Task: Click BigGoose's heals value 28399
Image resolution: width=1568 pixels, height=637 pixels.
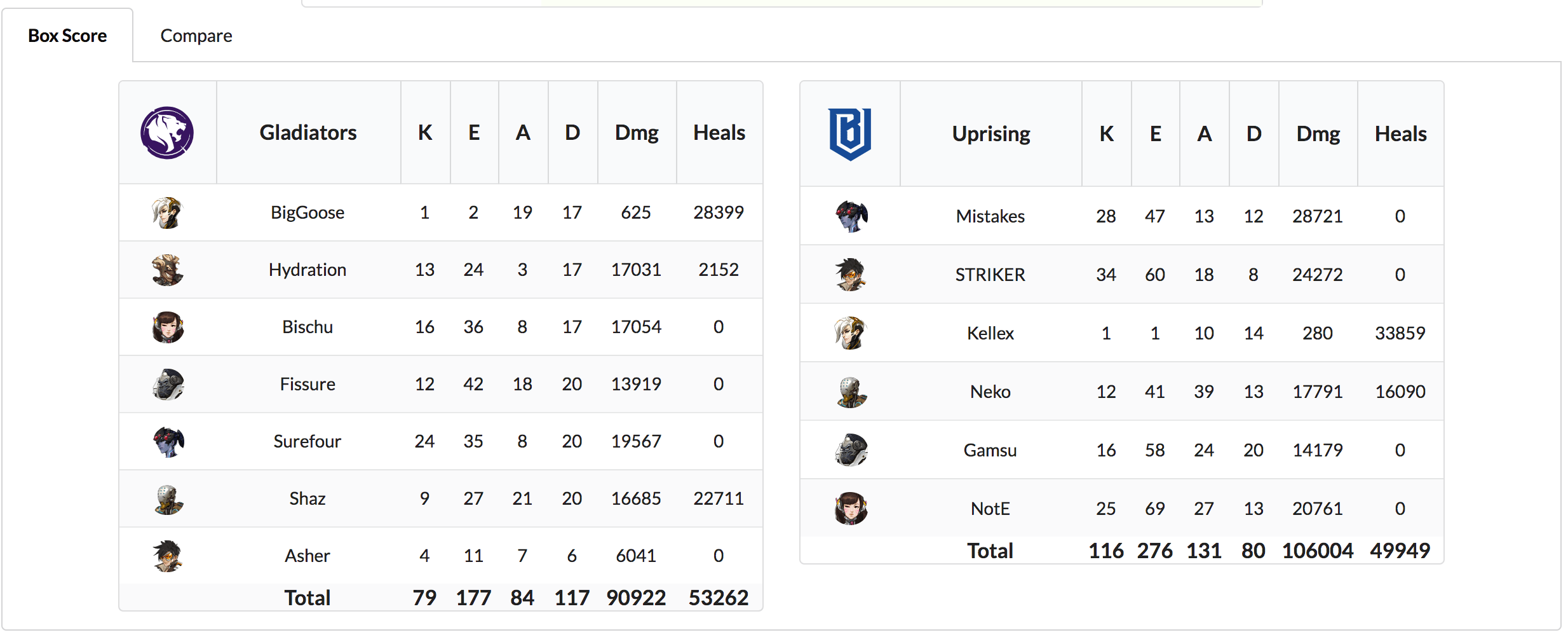Action: click(719, 212)
